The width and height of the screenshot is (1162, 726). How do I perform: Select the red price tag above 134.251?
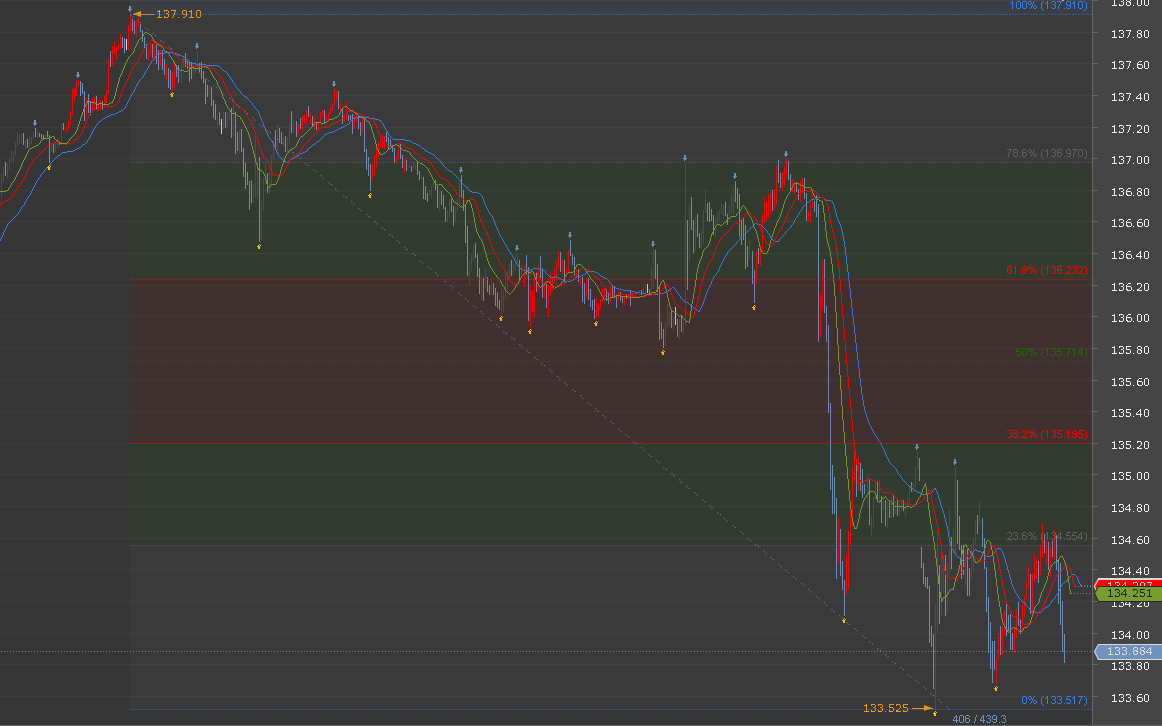click(1129, 584)
